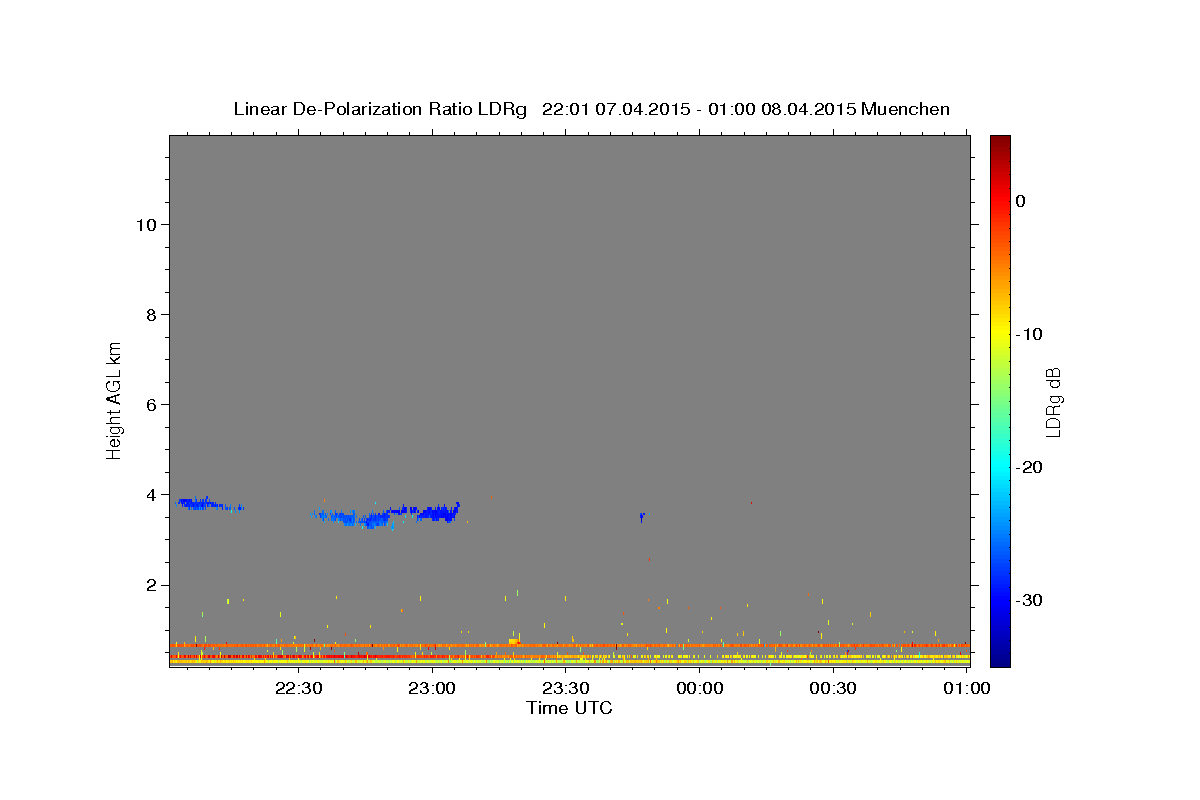Click the green region of the colorbar
The image size is (1200, 800).
(1000, 400)
